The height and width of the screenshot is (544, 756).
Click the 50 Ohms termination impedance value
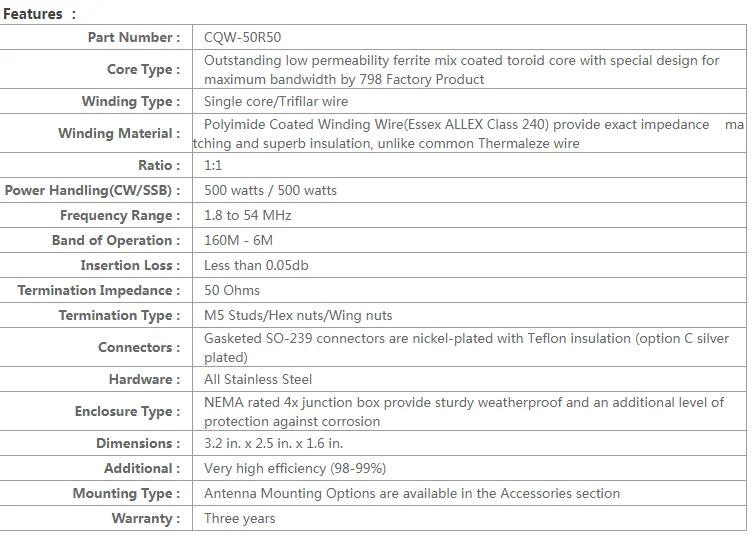(x=231, y=290)
